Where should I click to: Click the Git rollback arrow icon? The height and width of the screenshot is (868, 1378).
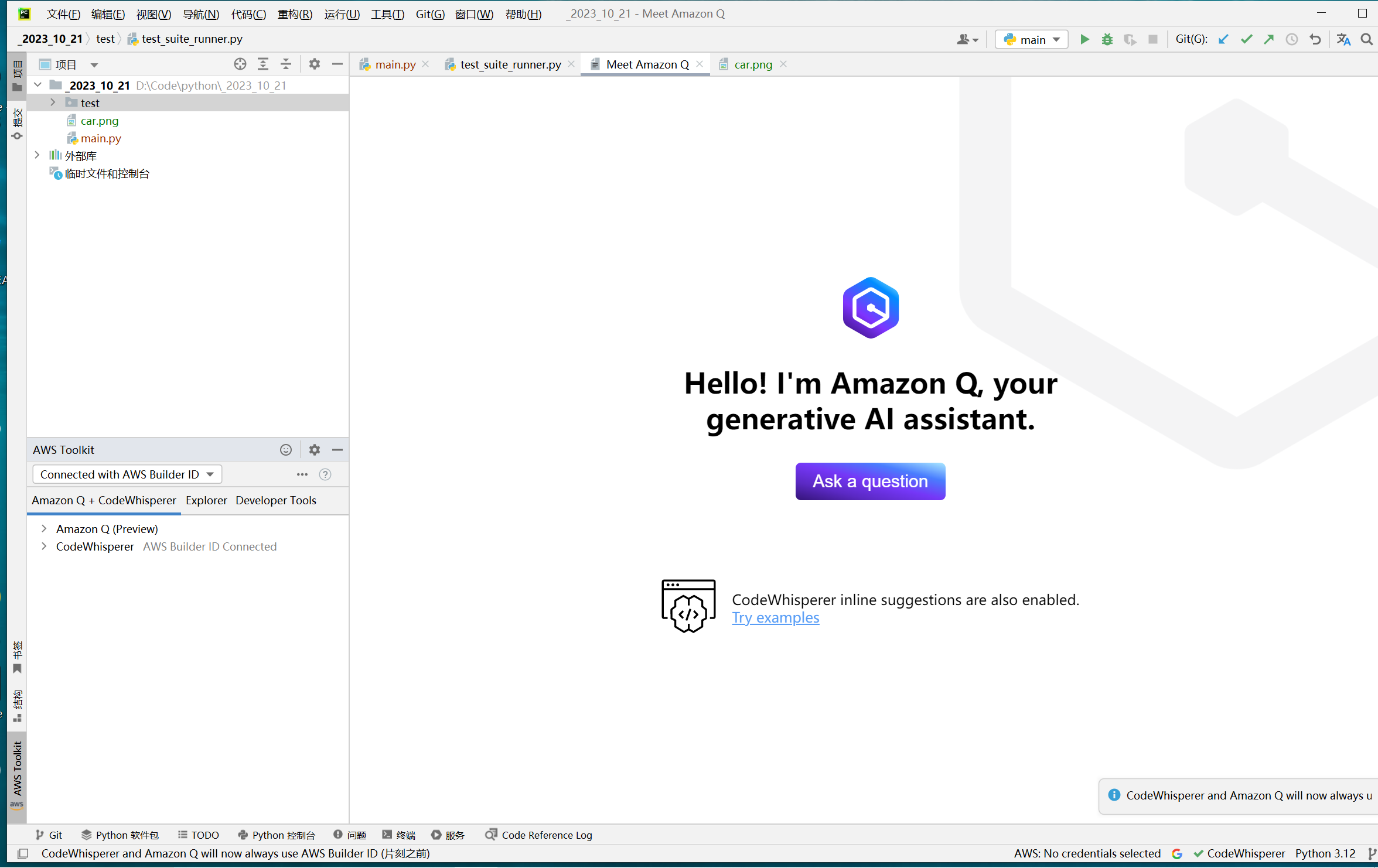click(1315, 39)
